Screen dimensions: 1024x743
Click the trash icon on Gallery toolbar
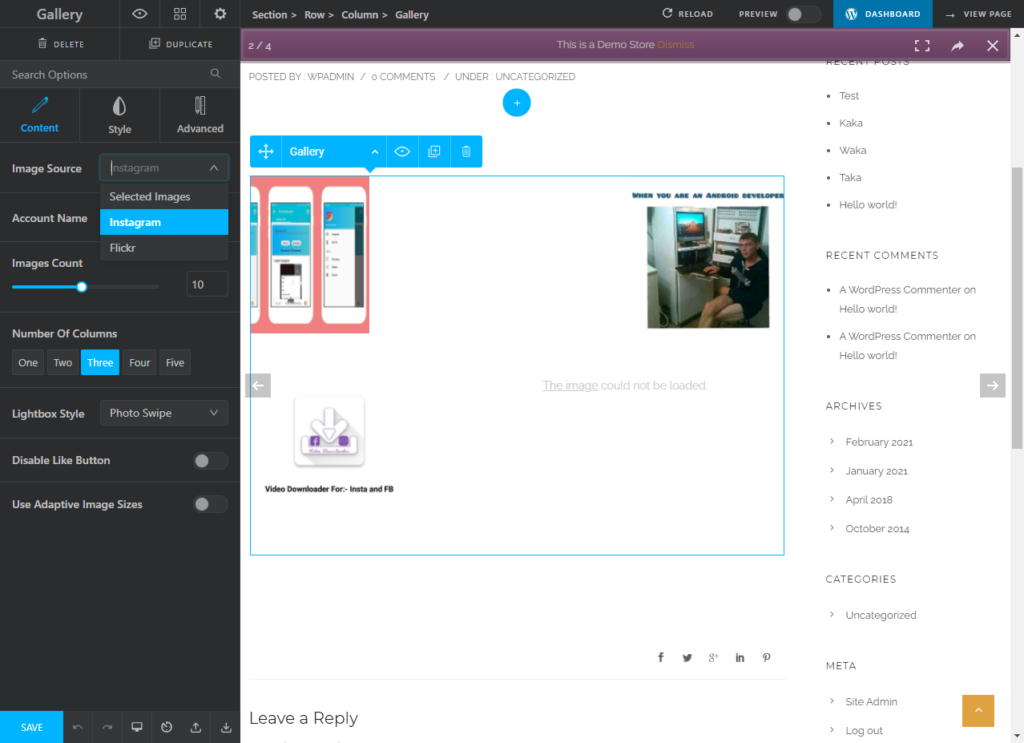pos(466,151)
